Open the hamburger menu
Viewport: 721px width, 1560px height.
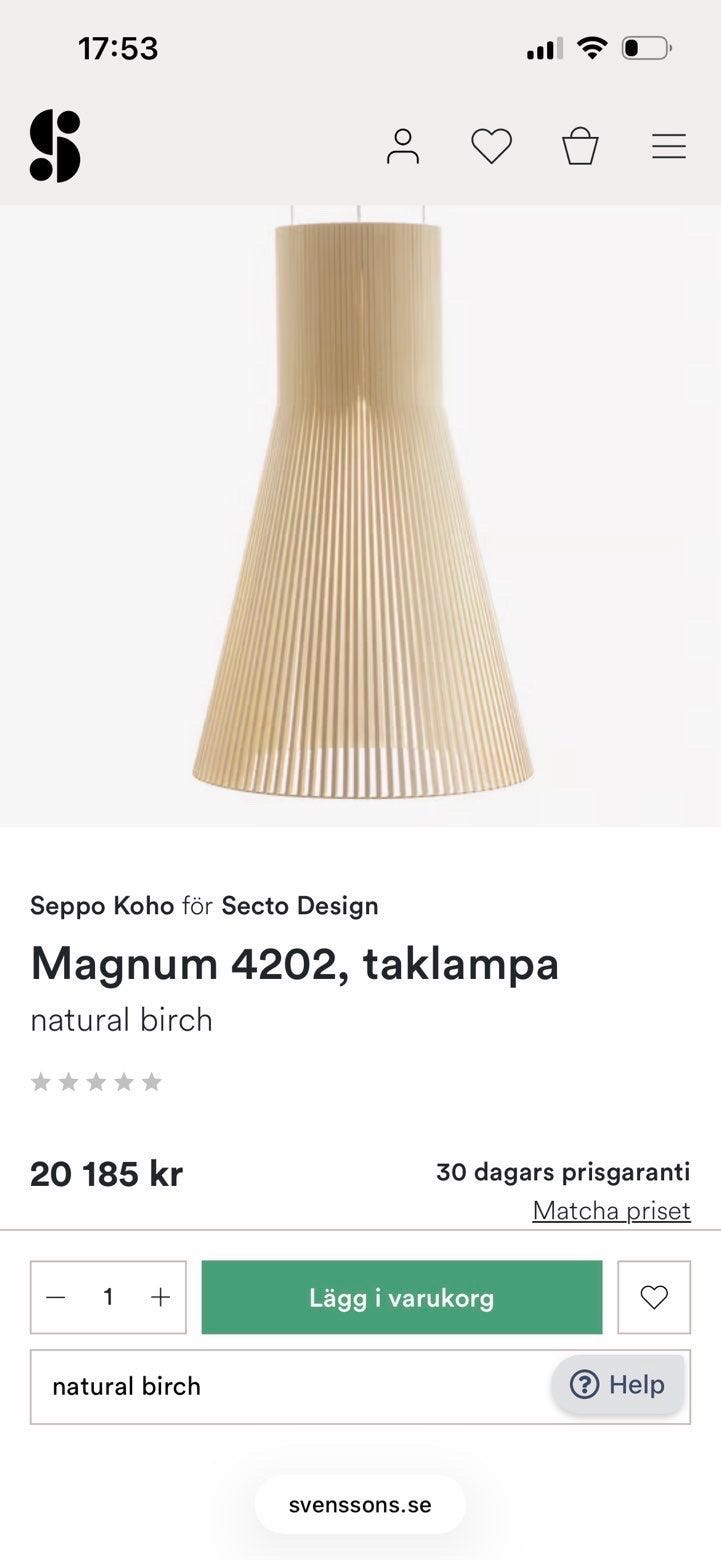point(669,146)
